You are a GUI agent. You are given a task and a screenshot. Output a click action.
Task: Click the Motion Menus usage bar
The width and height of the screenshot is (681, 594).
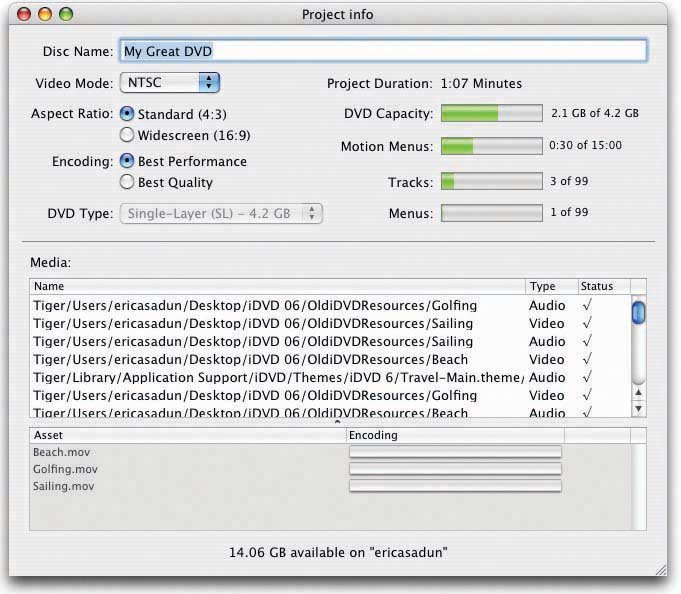pyautogui.click(x=492, y=146)
